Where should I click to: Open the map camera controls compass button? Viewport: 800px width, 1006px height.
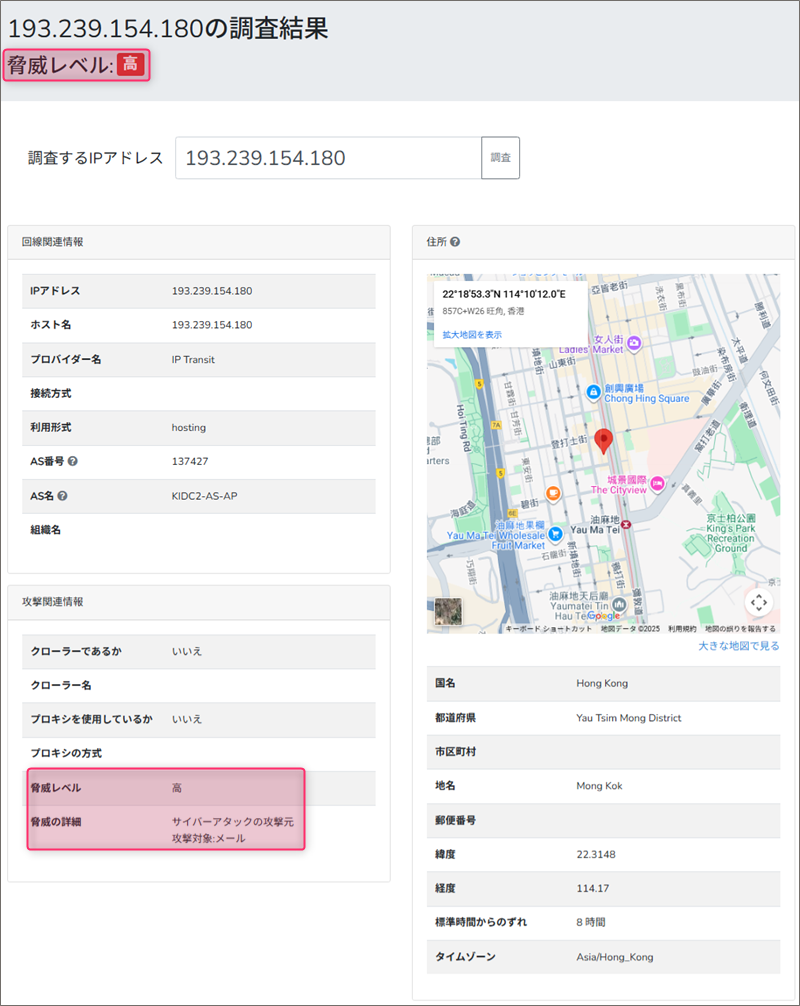758,602
